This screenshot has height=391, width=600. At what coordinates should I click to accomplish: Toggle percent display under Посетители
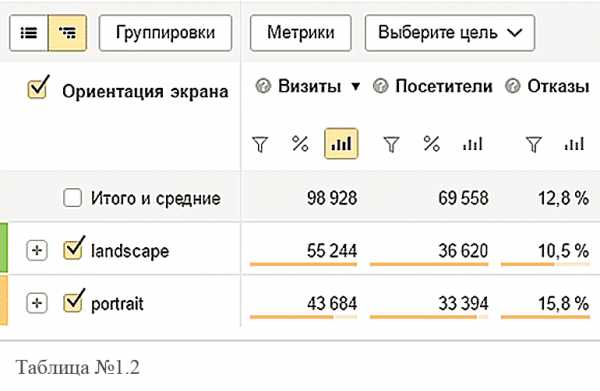[432, 144]
